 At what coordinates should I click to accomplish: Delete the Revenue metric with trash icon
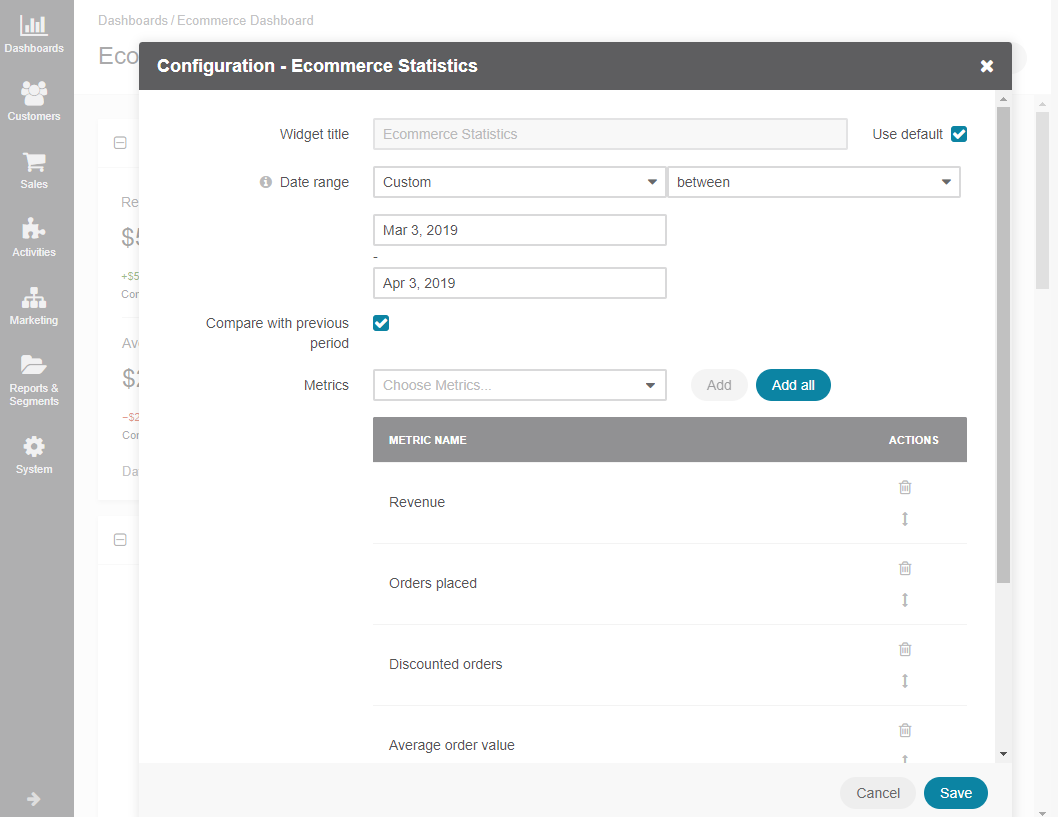pos(905,487)
